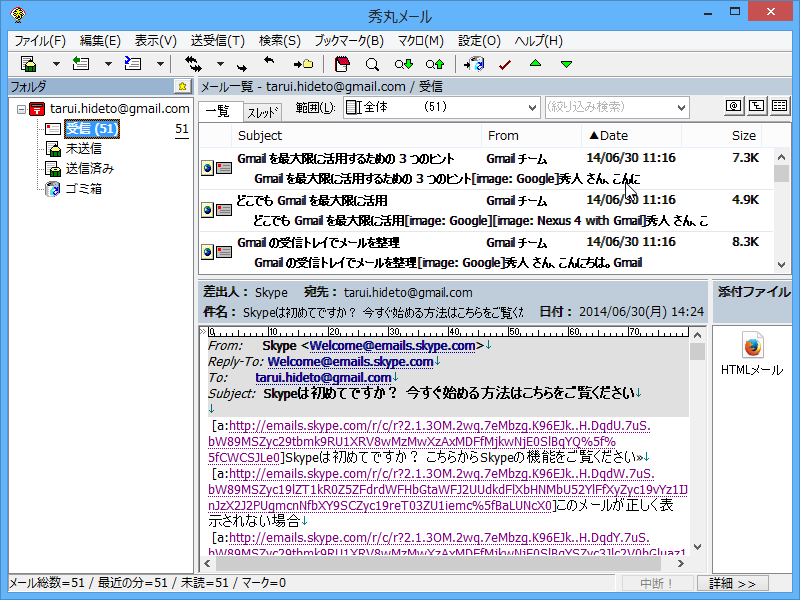Click the move to folder icon
Viewport: 800px width, 600px height.
(303, 64)
